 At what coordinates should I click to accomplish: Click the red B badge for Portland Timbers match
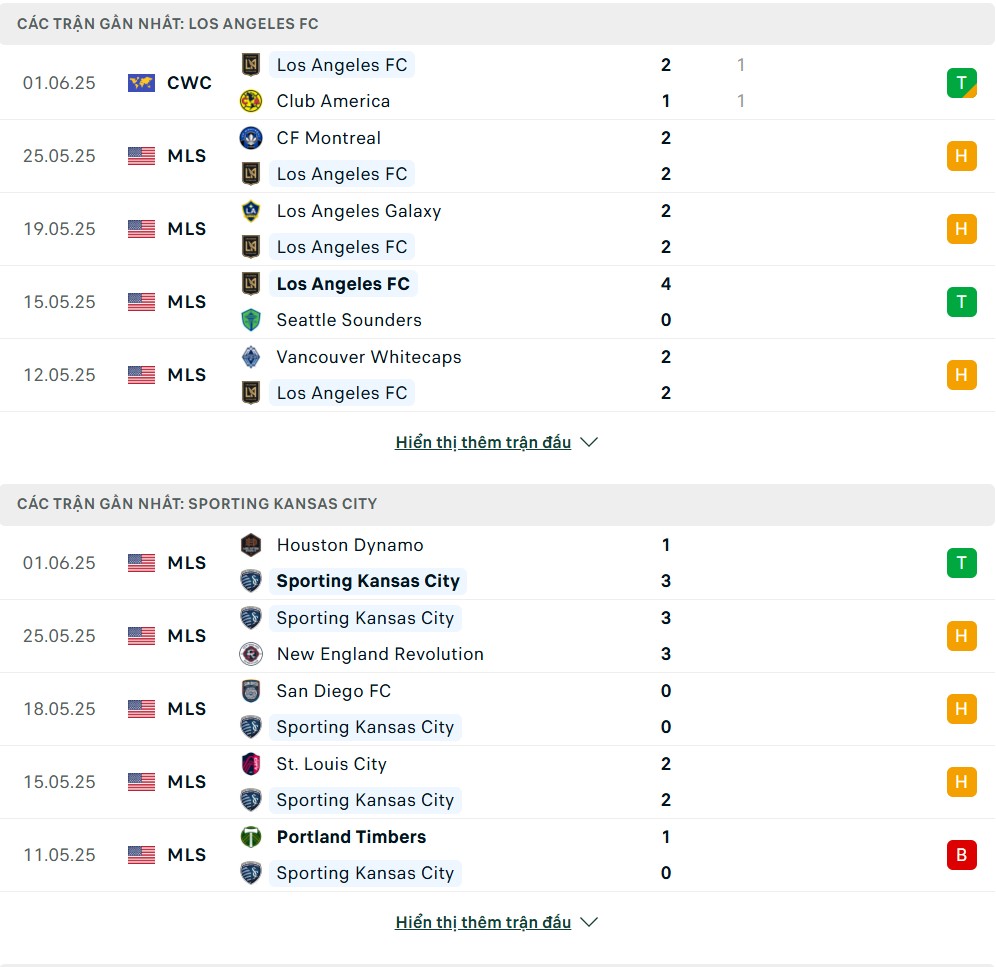(961, 855)
